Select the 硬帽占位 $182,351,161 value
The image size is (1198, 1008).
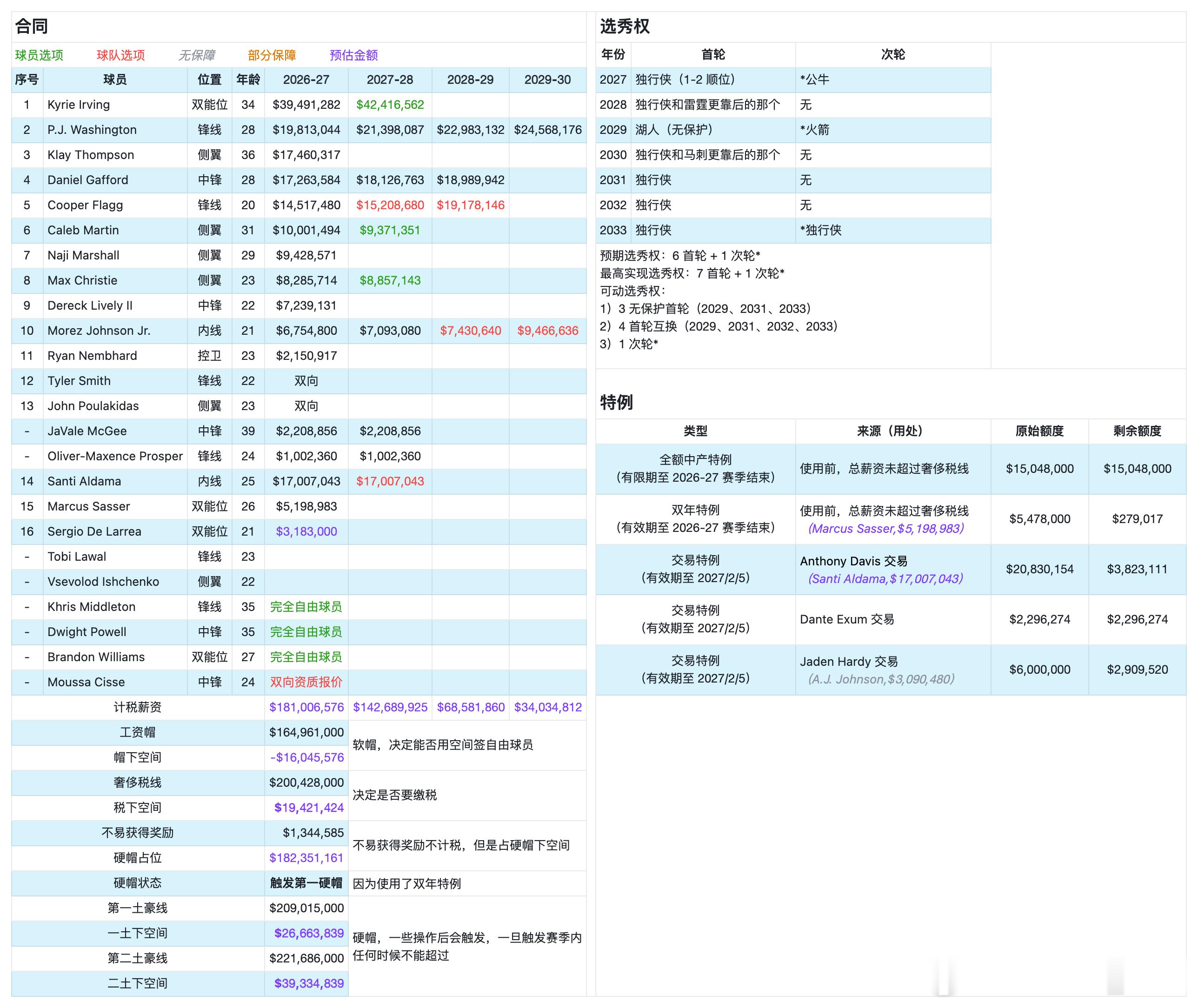[x=306, y=858]
